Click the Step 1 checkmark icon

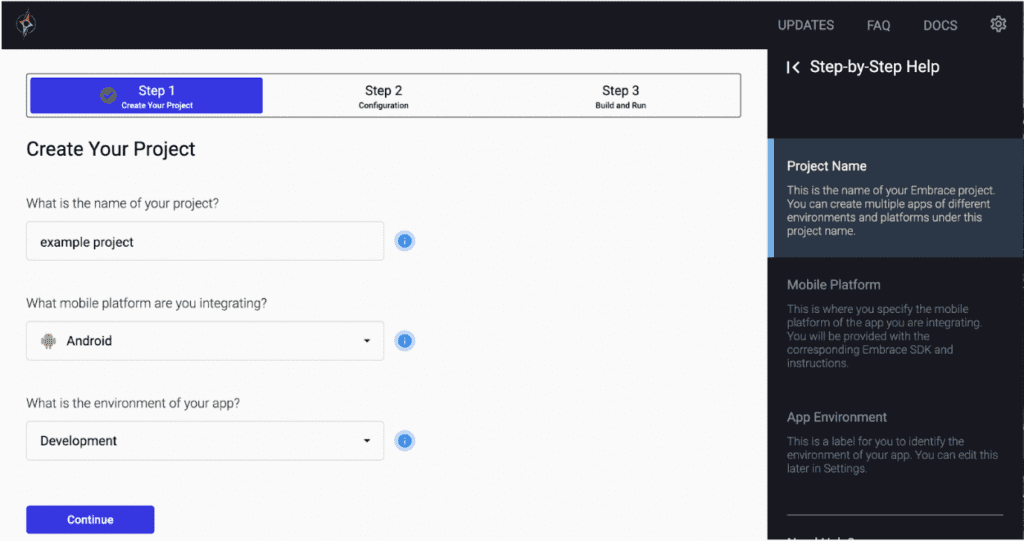(x=108, y=95)
